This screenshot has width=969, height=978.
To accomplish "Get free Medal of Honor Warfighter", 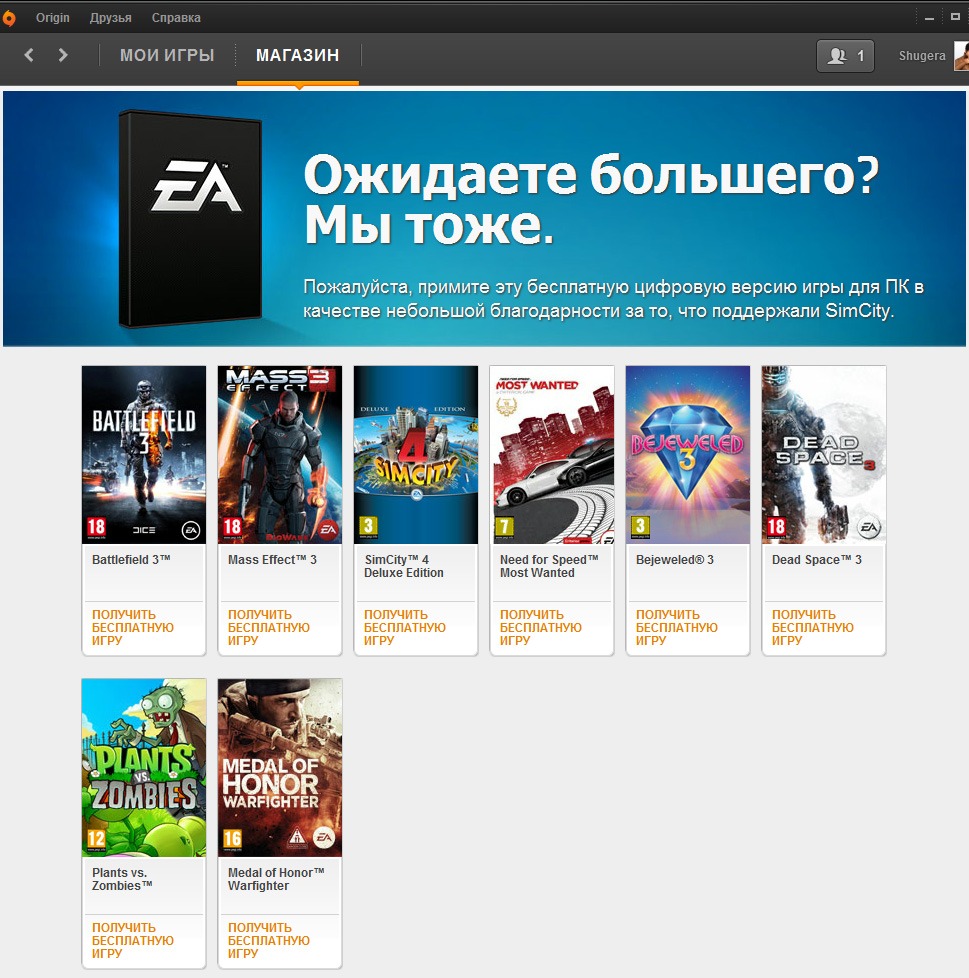I will click(269, 941).
